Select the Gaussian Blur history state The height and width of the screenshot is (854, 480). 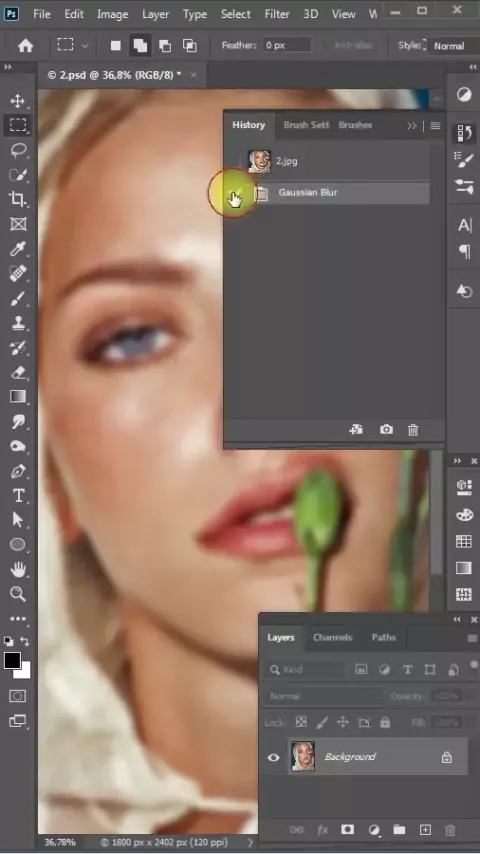[x=329, y=193]
